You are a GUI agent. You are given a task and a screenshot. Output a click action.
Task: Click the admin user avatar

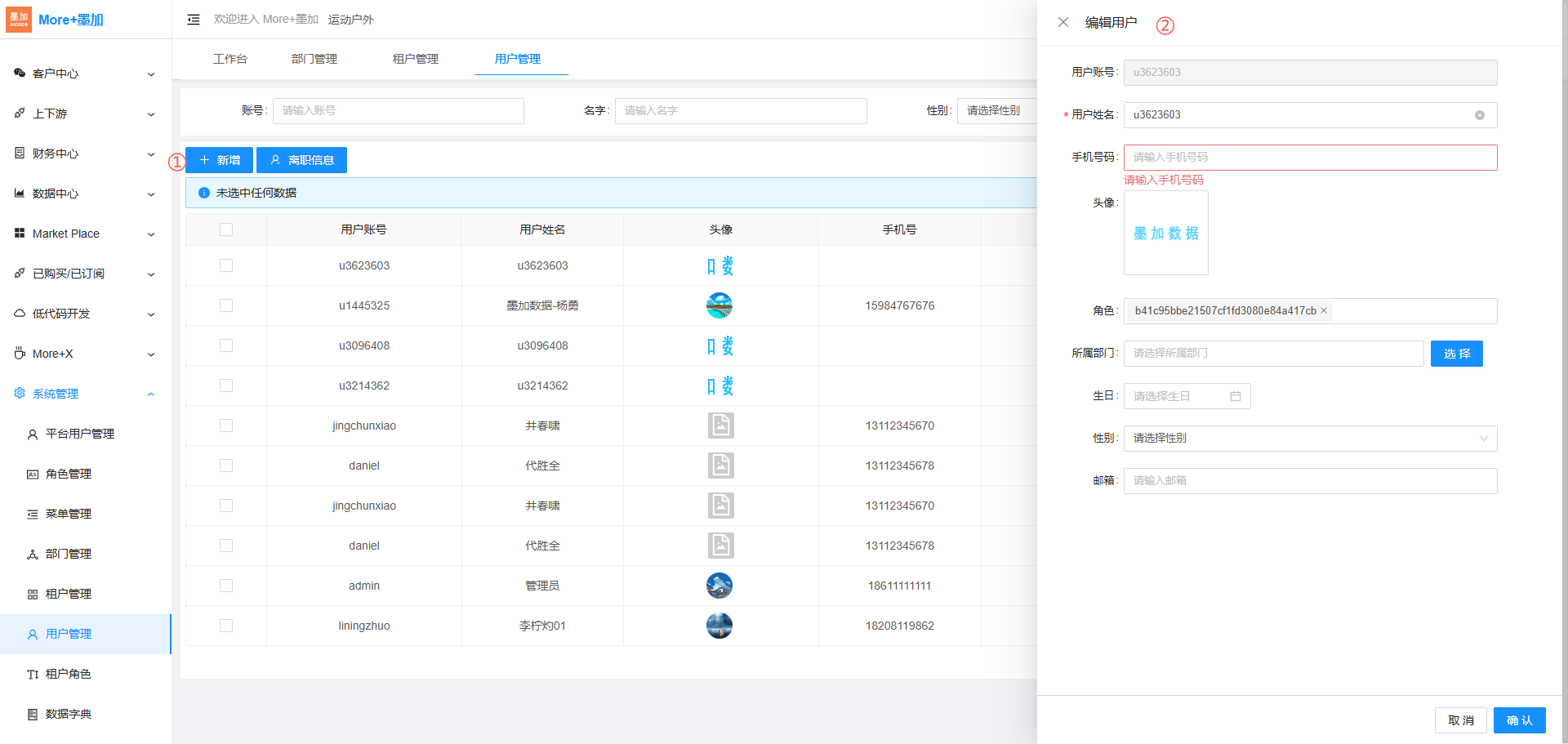coord(719,586)
